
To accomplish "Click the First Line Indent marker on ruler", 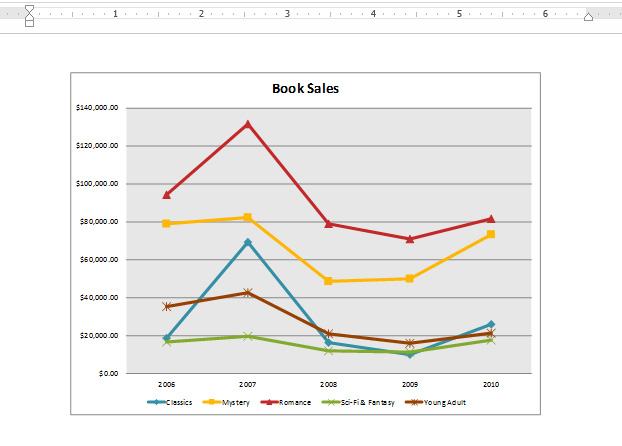I will [29, 9].
